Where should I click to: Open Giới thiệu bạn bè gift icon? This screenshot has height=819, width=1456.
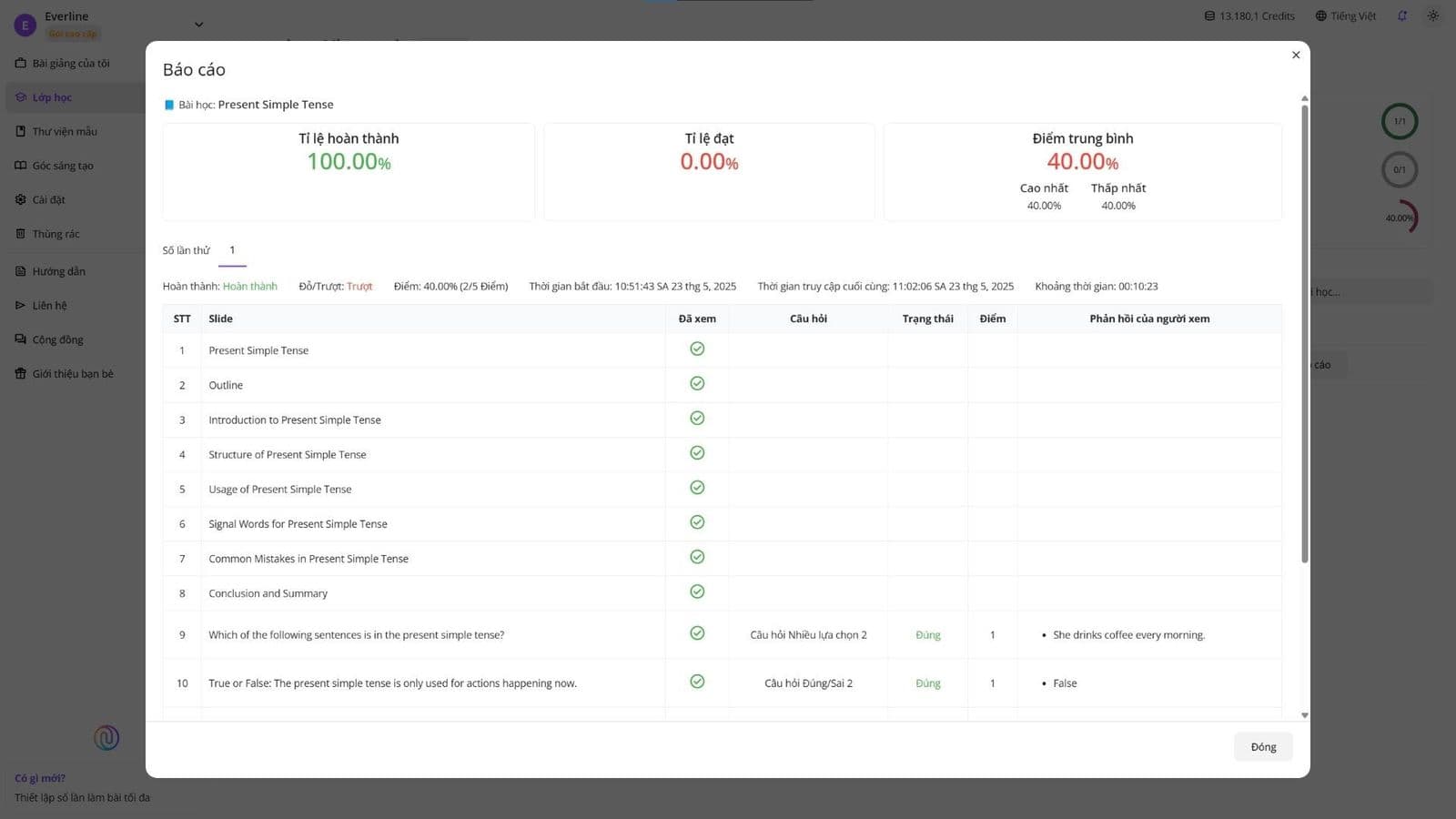(20, 373)
